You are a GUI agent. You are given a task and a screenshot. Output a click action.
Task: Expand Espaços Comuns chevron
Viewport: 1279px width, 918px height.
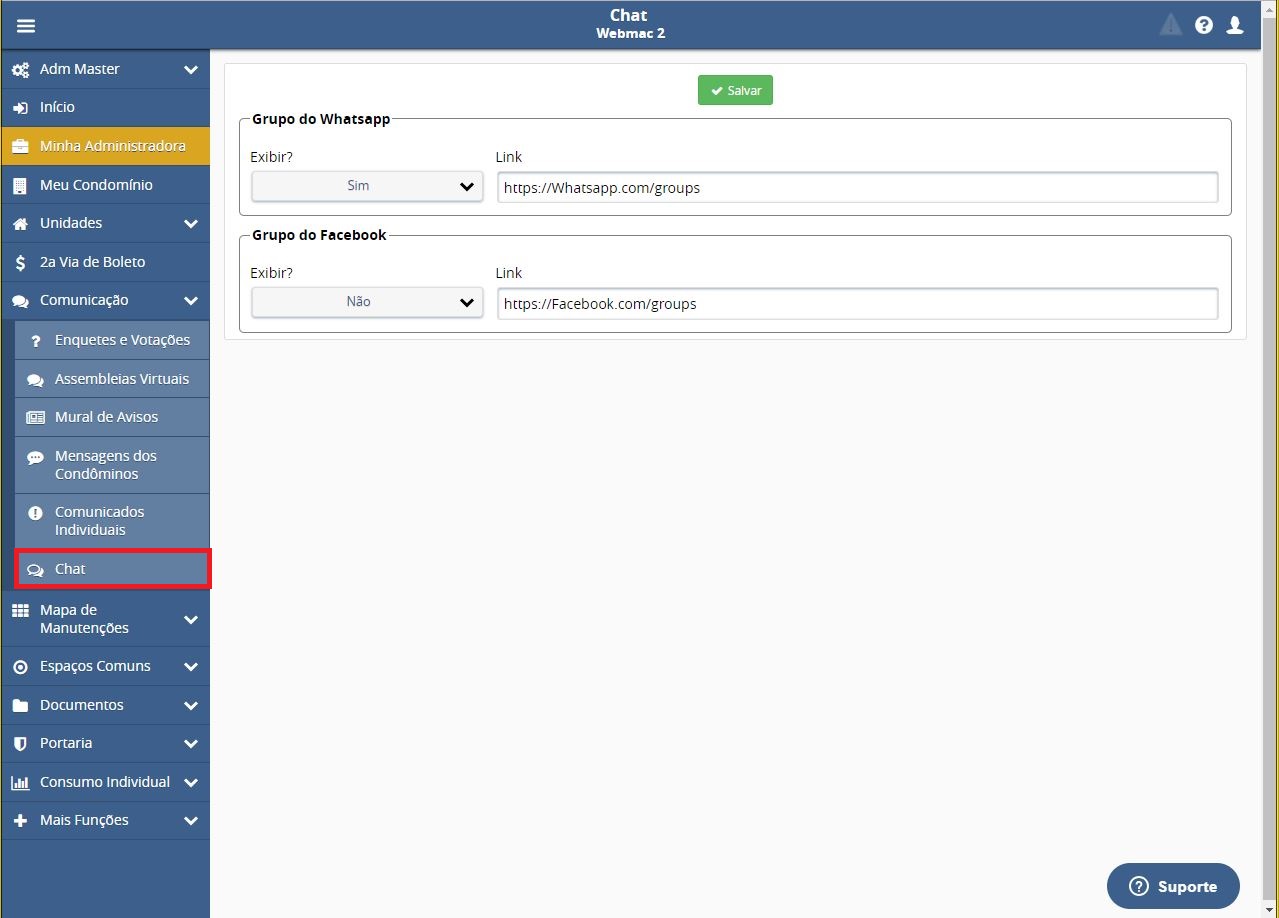coord(191,667)
